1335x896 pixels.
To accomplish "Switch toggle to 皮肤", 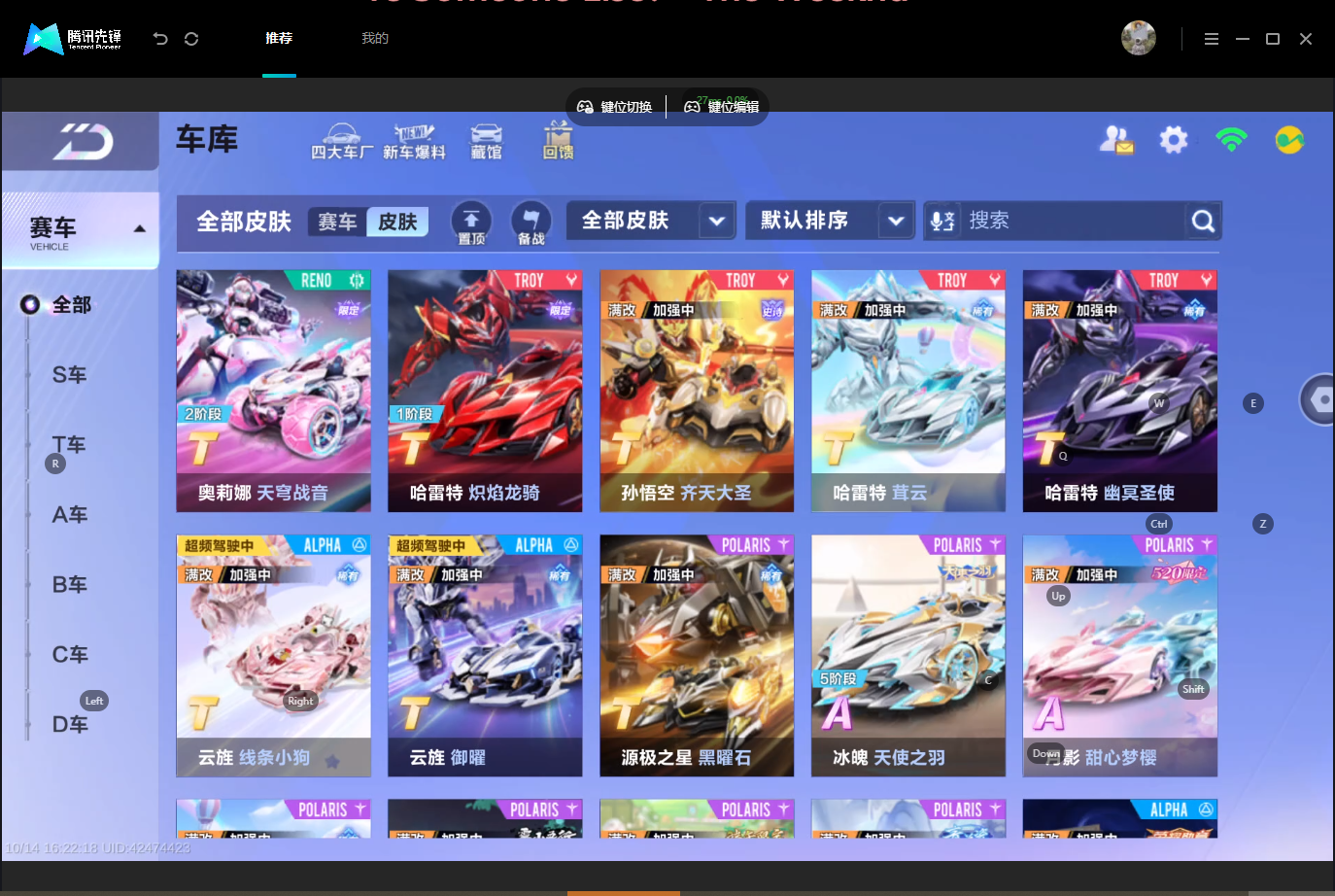I will (397, 222).
